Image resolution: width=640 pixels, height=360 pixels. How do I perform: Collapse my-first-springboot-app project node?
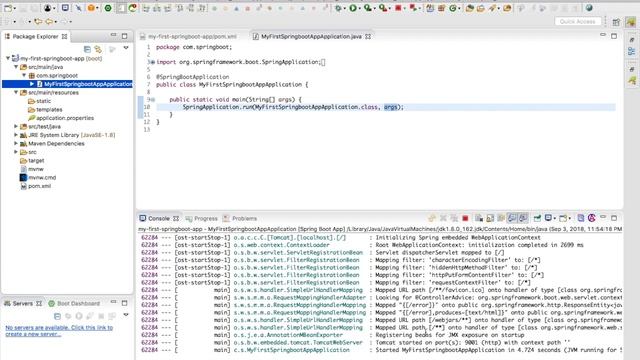[8, 58]
